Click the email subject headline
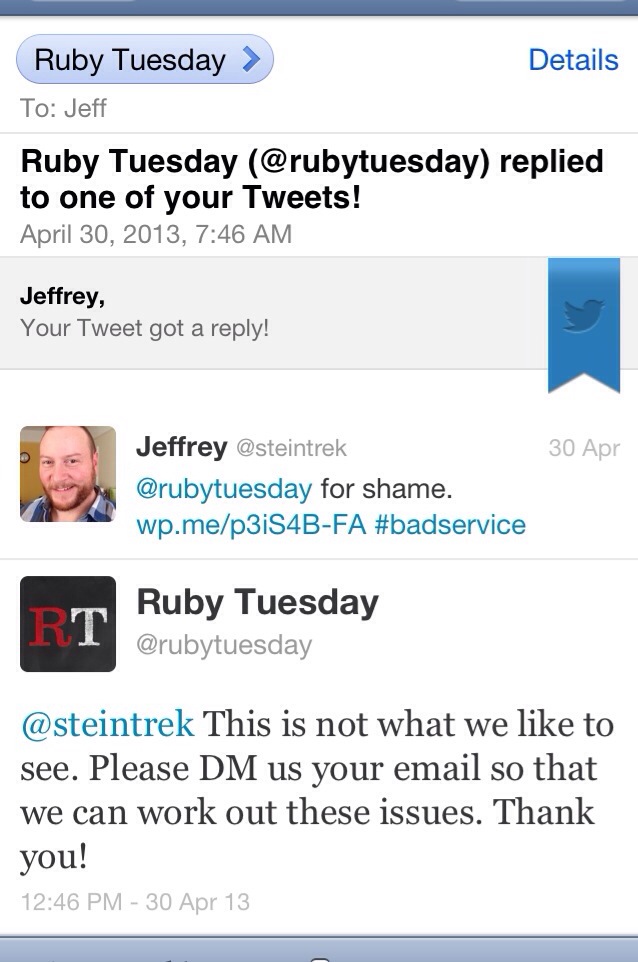This screenshot has height=962, width=638. [x=311, y=179]
